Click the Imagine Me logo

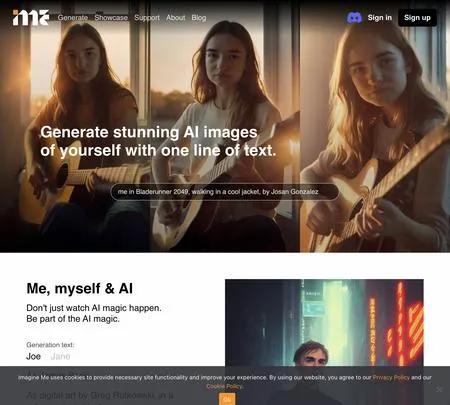31,18
